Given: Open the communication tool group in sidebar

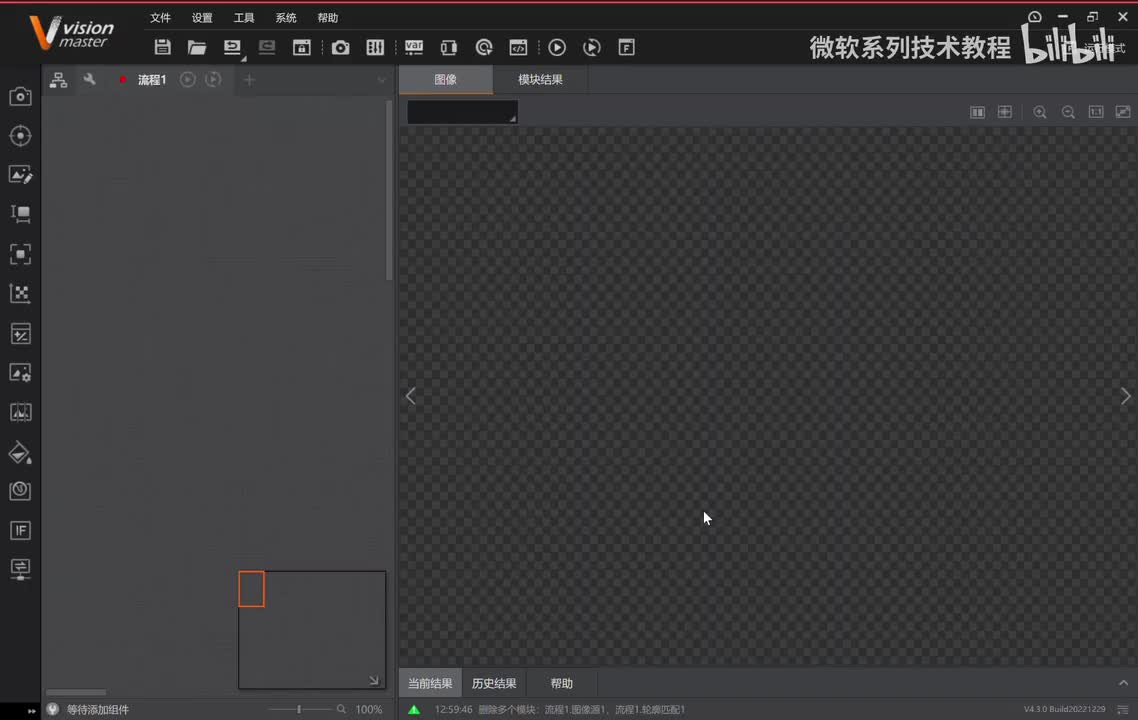Looking at the screenshot, I should click(x=20, y=568).
